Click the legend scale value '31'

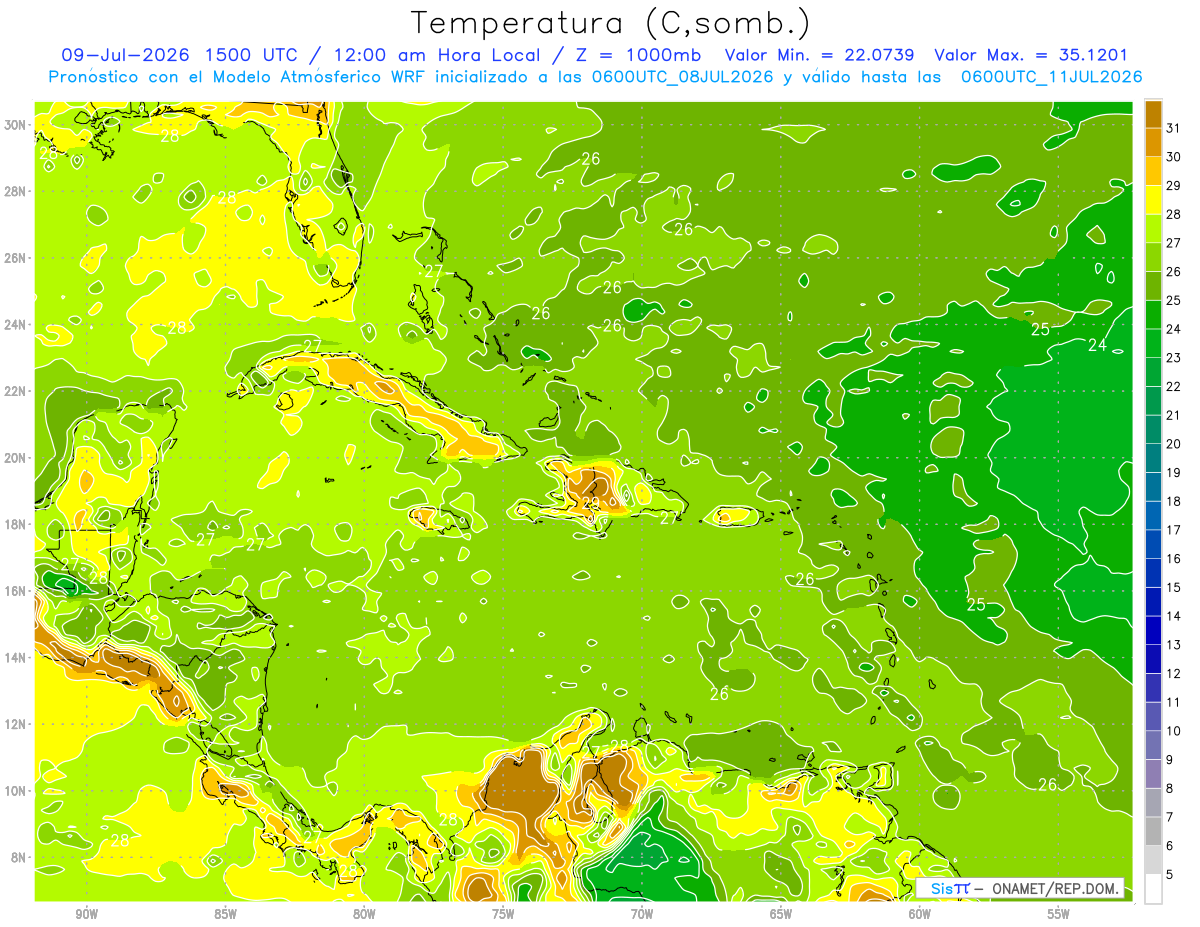(x=1174, y=127)
